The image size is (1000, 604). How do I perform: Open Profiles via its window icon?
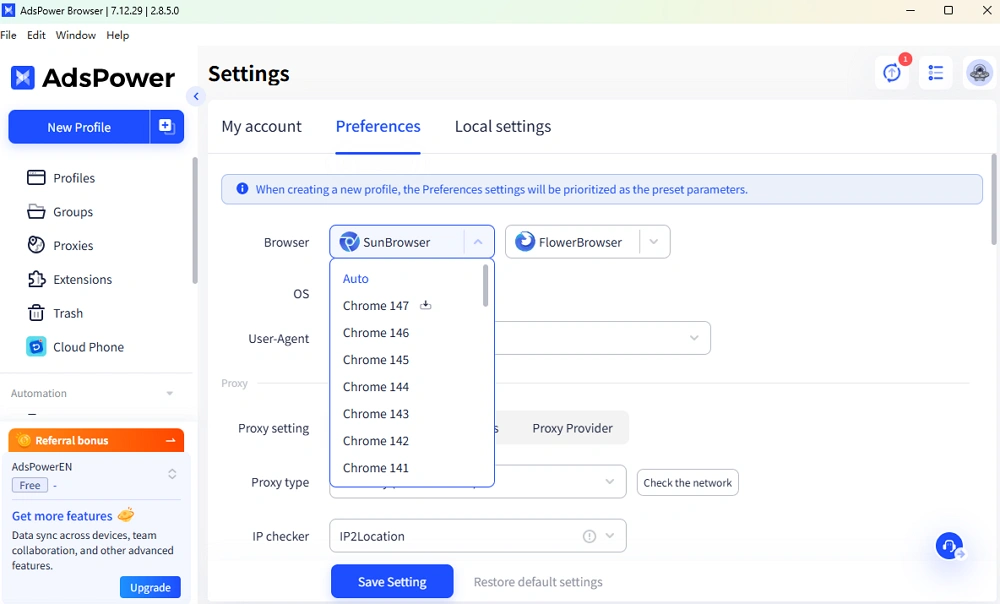36,177
